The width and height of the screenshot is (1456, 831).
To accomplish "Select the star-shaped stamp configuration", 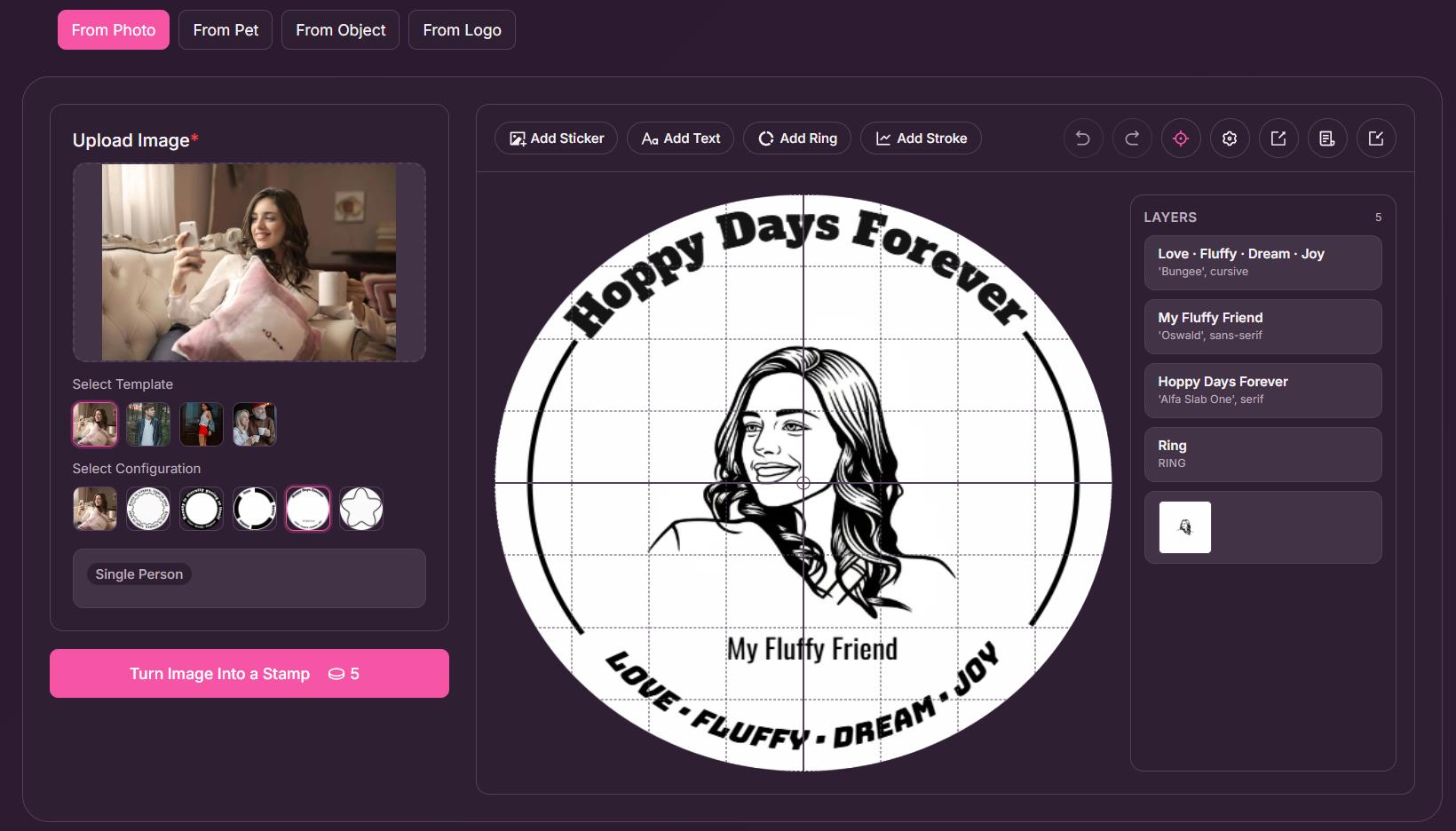I will [361, 509].
